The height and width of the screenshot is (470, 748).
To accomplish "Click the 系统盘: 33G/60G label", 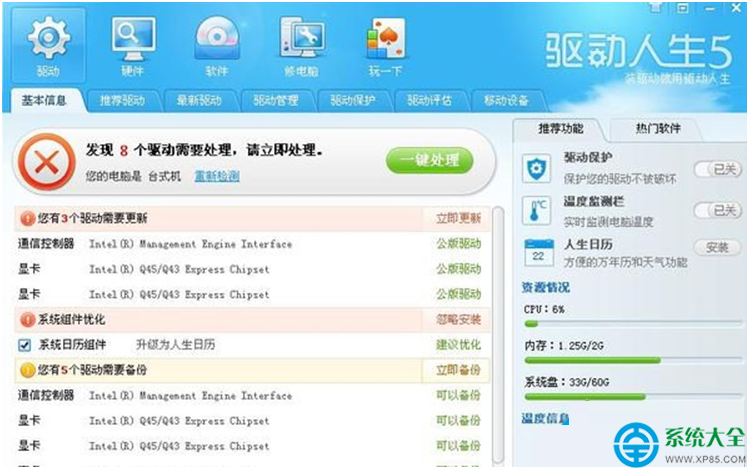I will pos(566,382).
